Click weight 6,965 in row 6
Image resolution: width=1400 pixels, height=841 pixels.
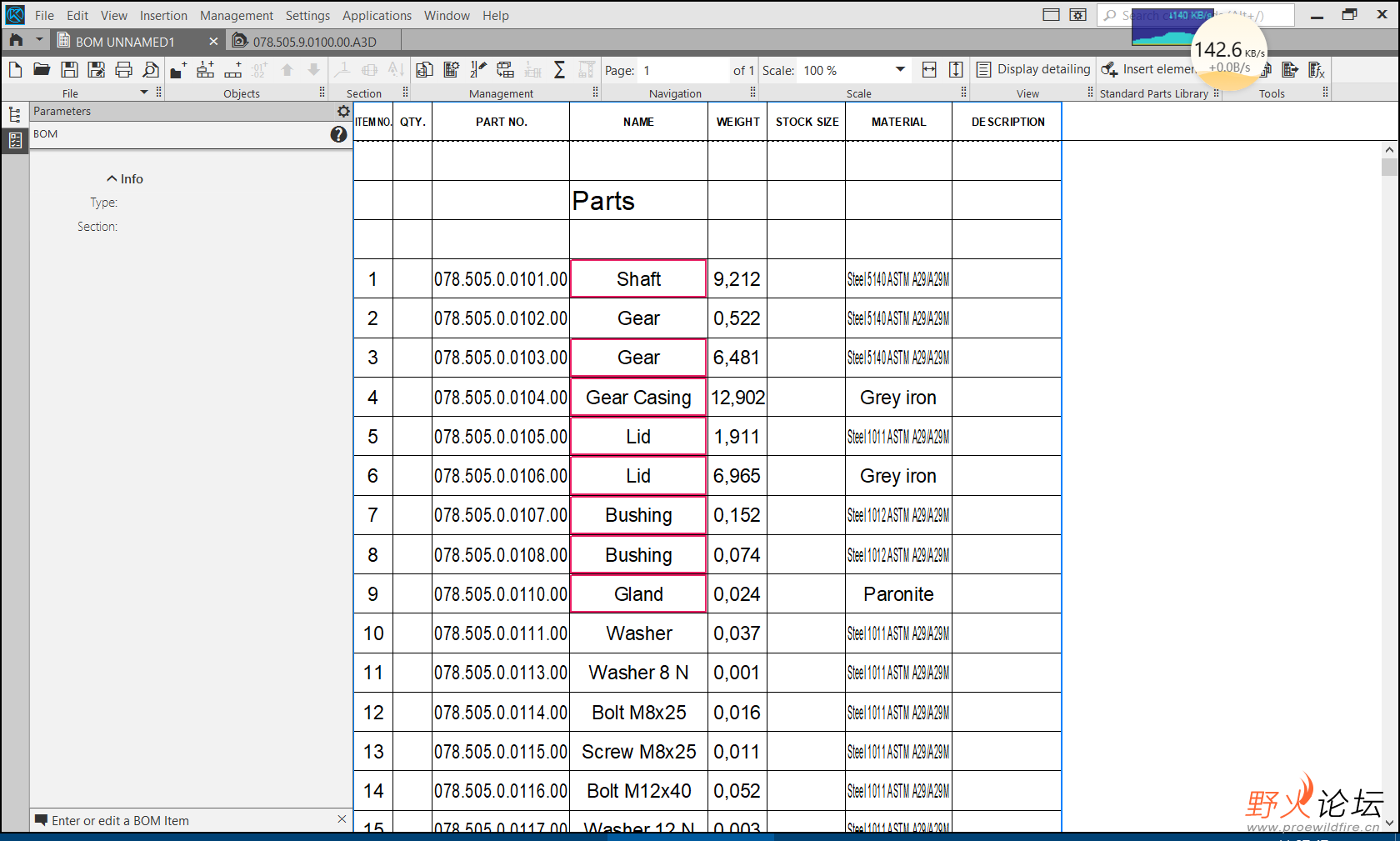[x=737, y=475]
